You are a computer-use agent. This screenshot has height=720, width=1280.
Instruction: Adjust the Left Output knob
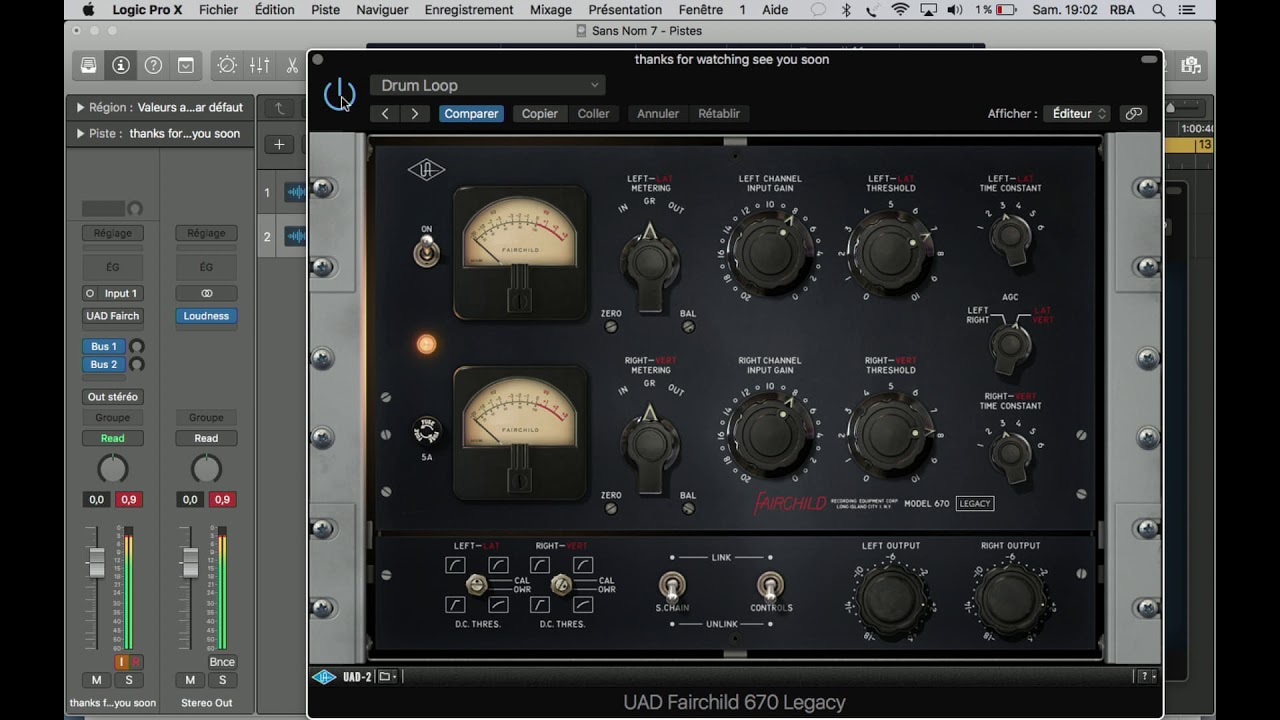tap(891, 600)
